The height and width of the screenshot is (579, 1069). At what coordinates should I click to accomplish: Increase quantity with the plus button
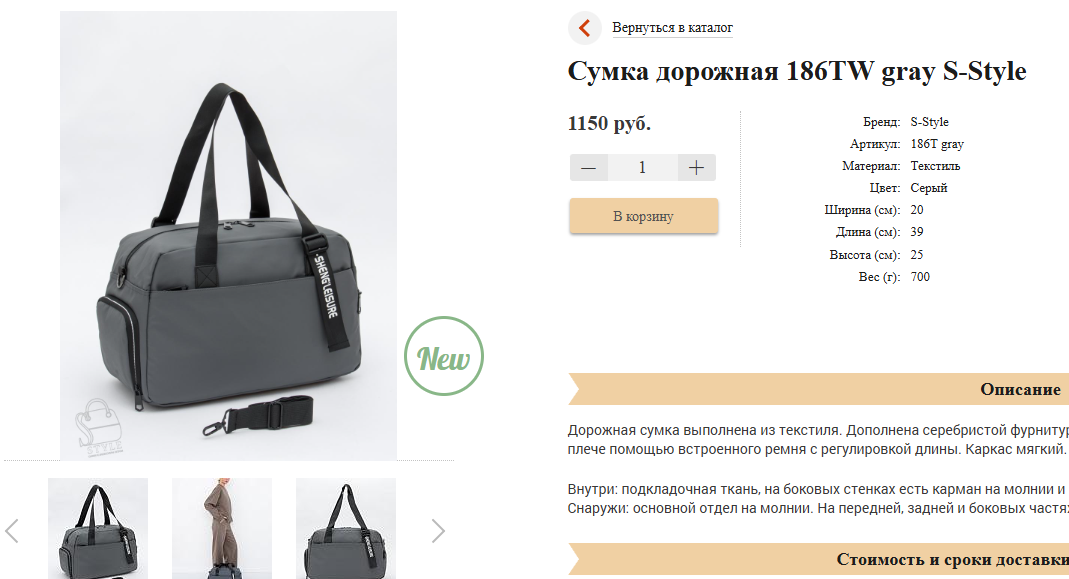(696, 168)
